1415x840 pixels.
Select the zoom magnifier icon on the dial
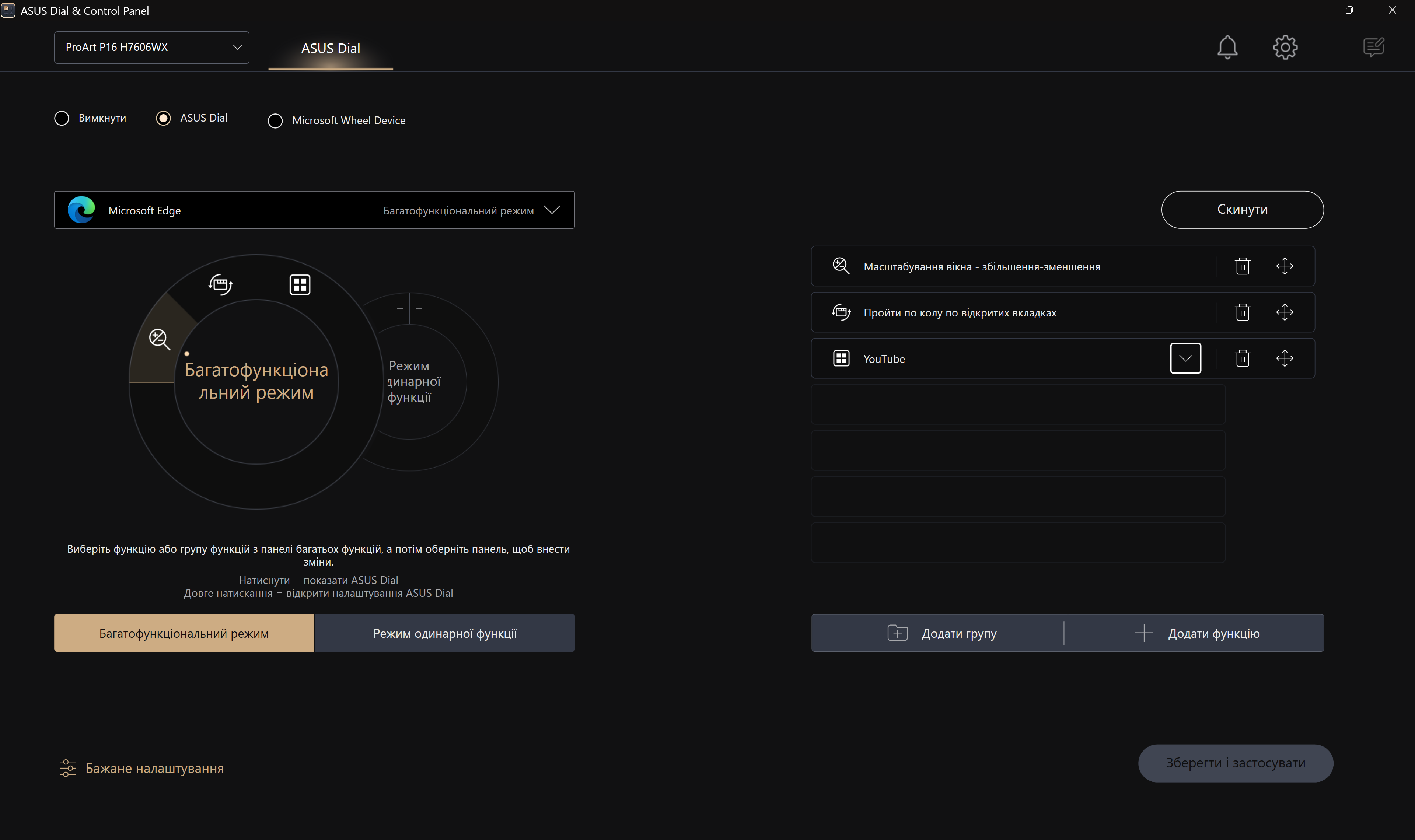159,339
